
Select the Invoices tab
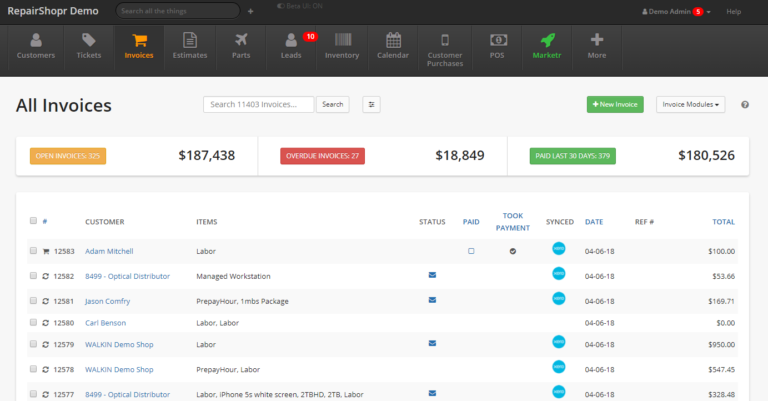139,49
